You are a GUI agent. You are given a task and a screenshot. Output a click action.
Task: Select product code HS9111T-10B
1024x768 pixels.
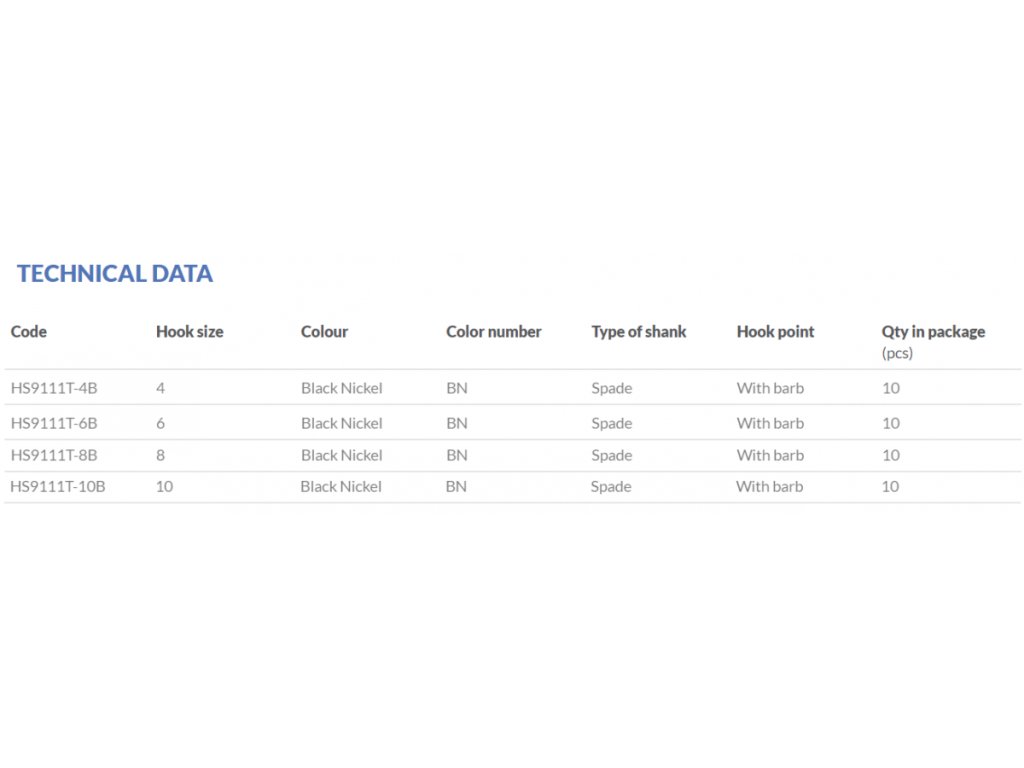(x=58, y=487)
